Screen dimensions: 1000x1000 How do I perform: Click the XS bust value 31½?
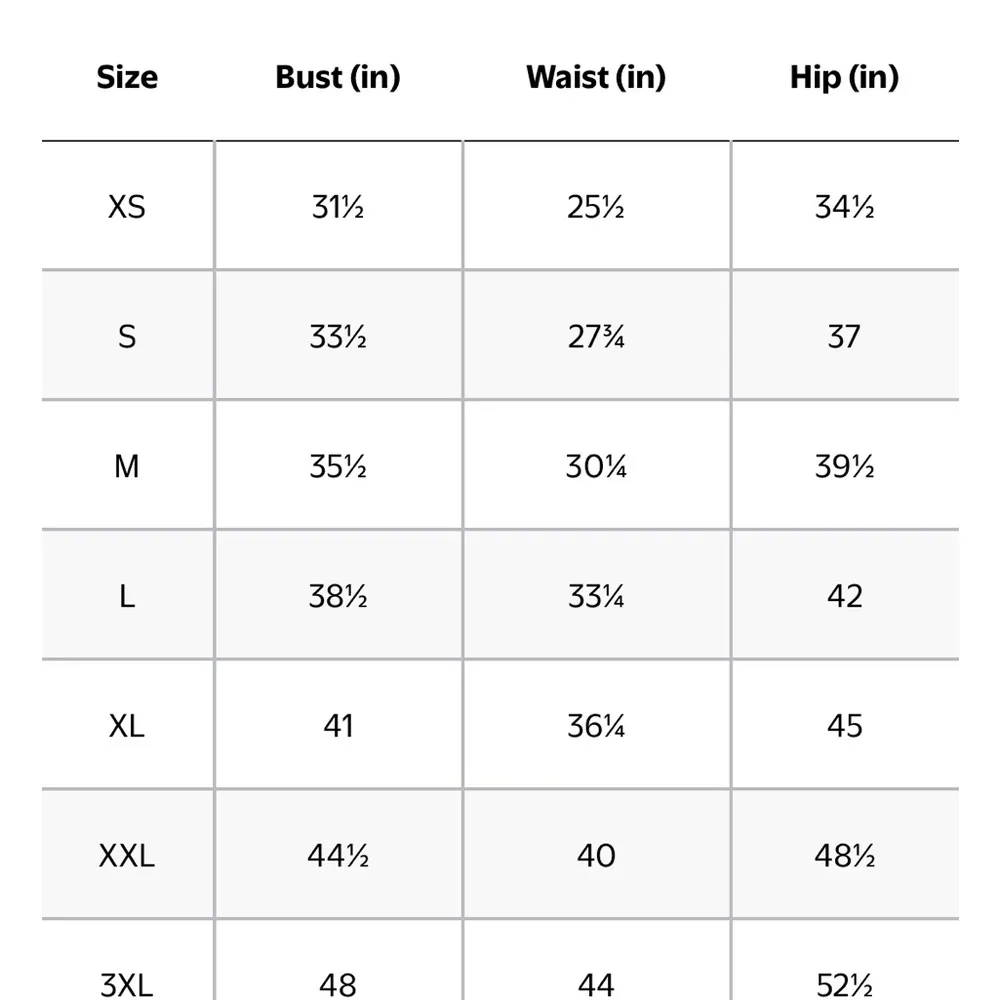(x=338, y=207)
